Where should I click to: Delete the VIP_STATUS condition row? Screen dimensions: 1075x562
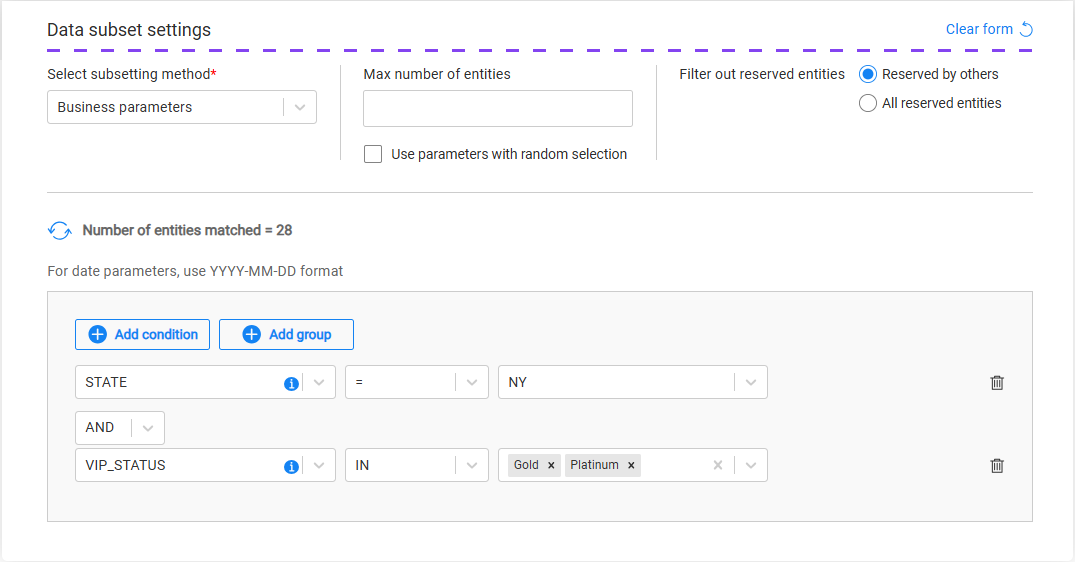[997, 466]
